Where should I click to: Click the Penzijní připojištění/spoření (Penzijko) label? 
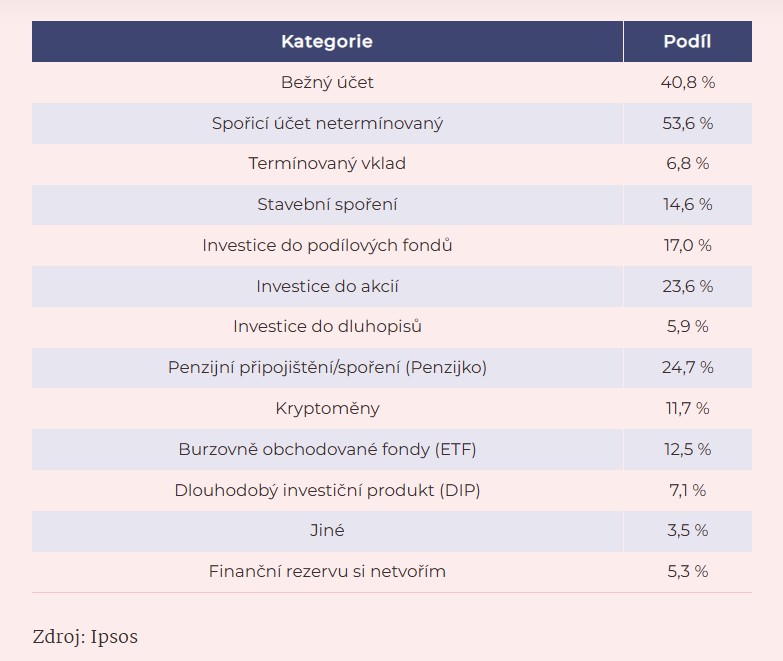click(x=327, y=368)
